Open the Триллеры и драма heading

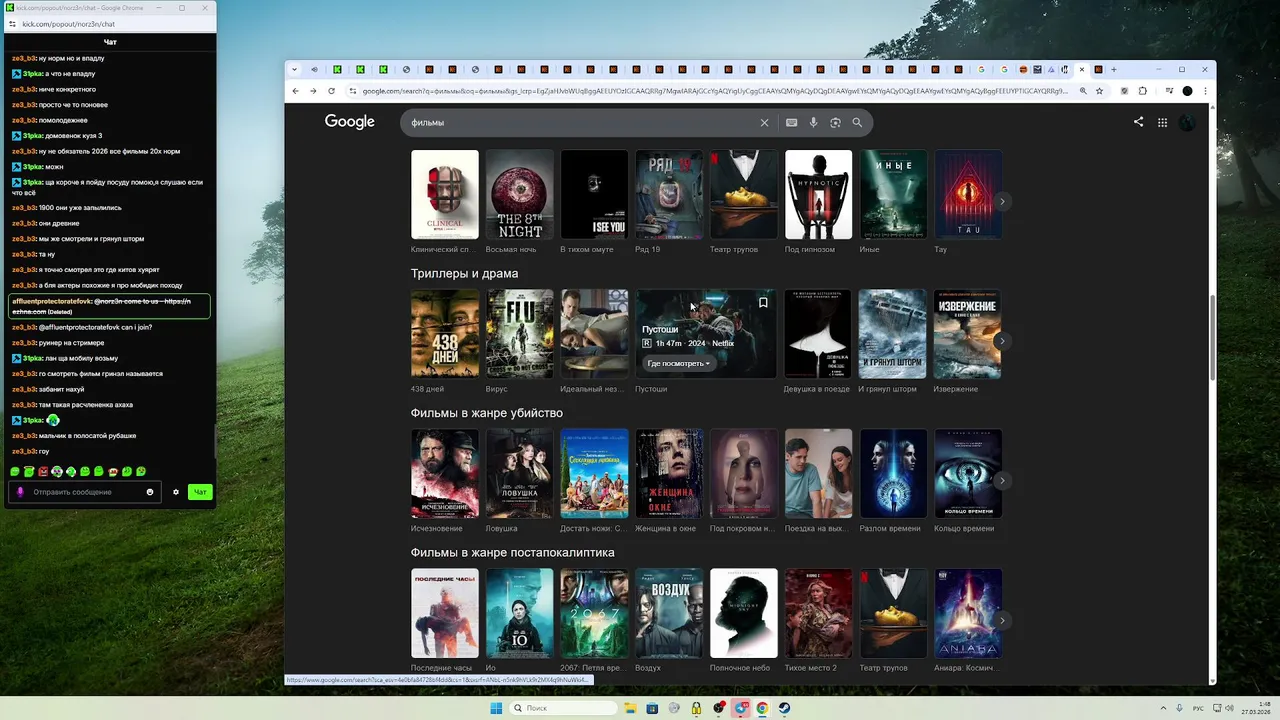point(464,273)
